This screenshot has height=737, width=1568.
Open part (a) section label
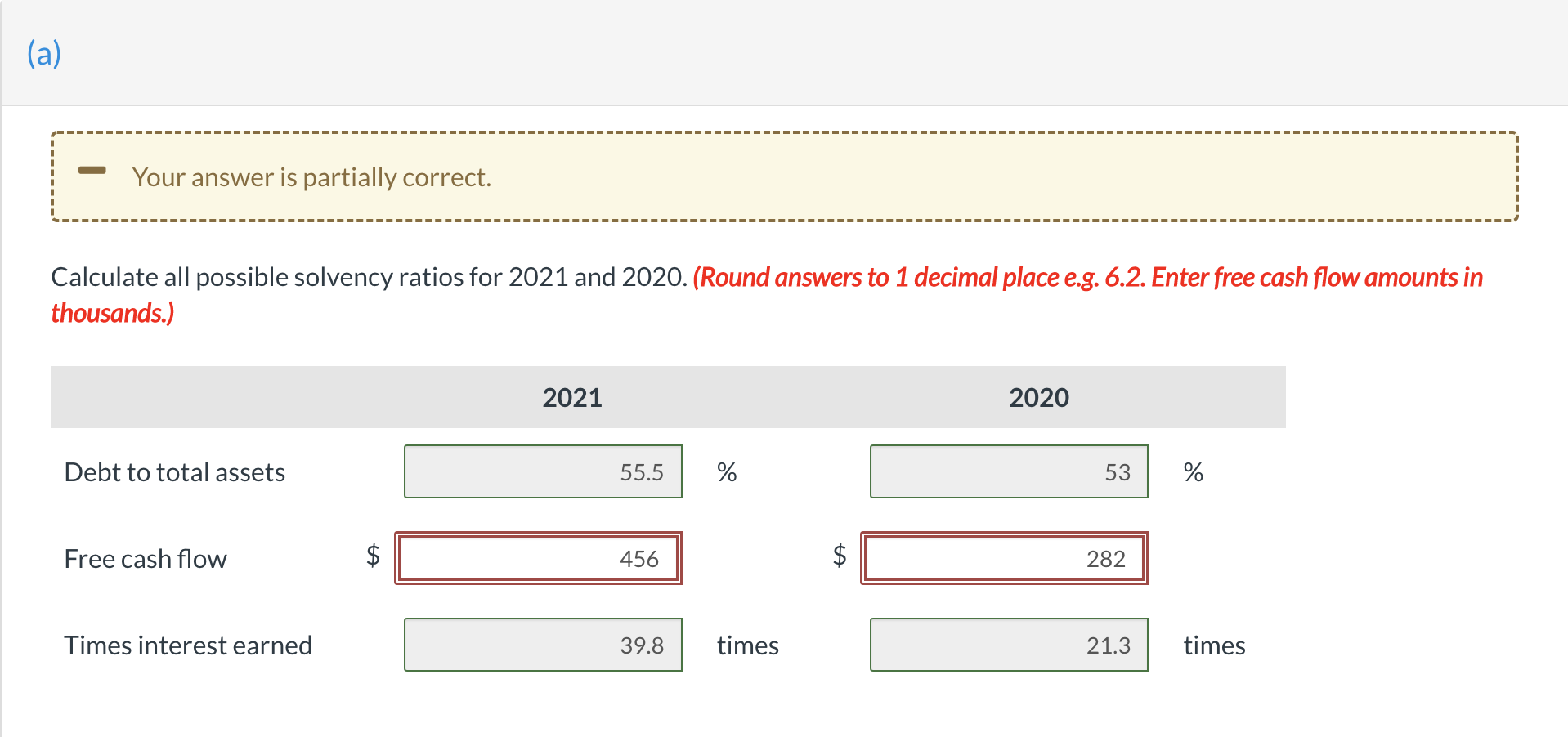(45, 52)
